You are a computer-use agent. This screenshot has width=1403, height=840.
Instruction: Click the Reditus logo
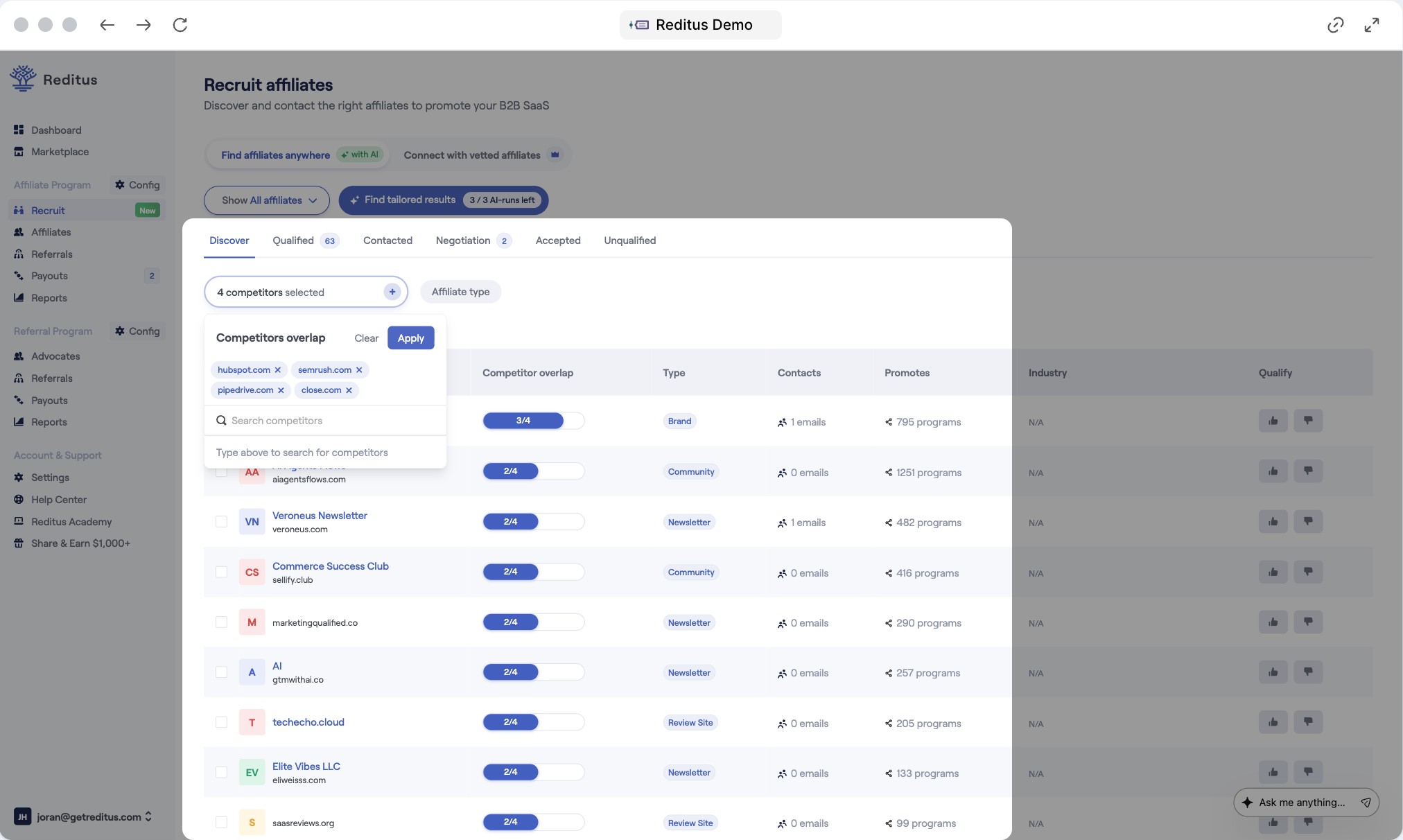pyautogui.click(x=54, y=79)
